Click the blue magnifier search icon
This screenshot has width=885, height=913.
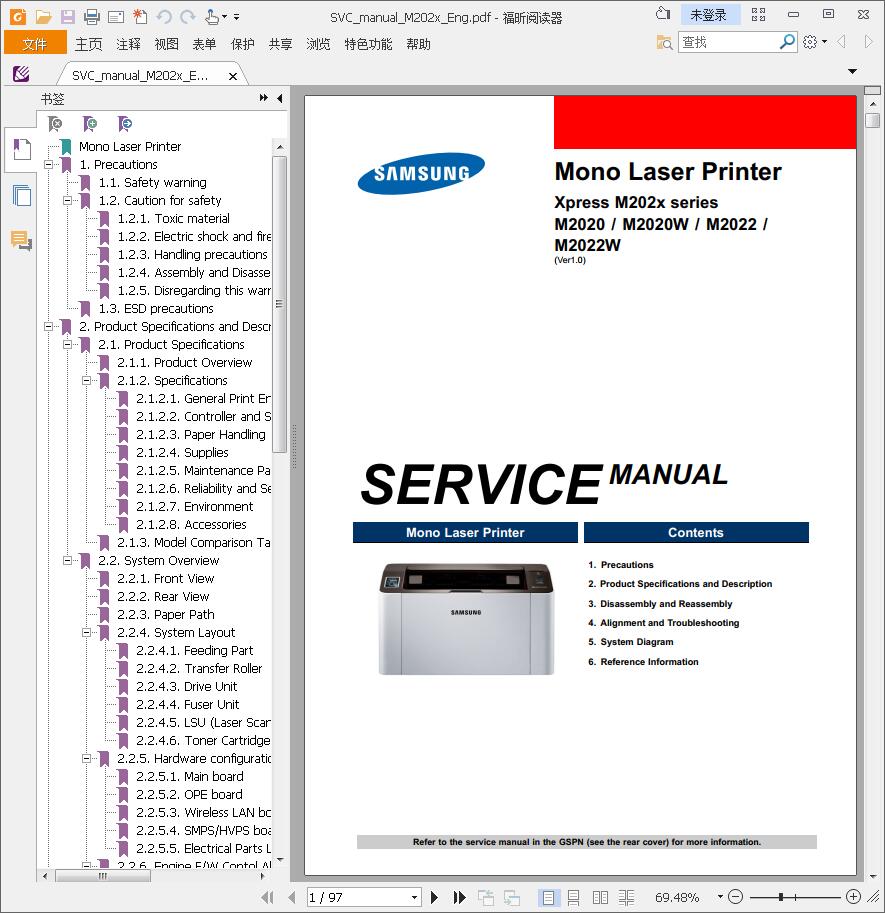[x=787, y=42]
